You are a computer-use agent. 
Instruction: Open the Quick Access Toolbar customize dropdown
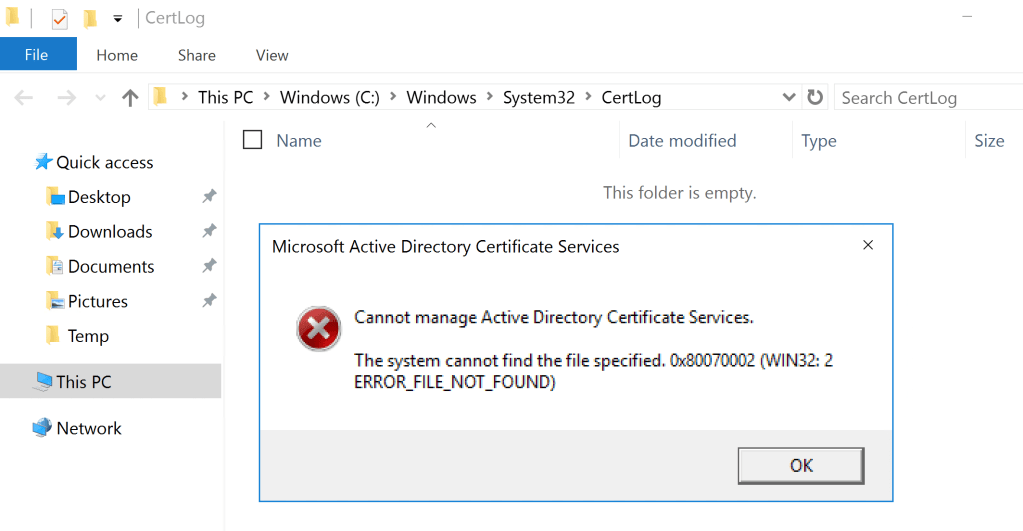[118, 18]
